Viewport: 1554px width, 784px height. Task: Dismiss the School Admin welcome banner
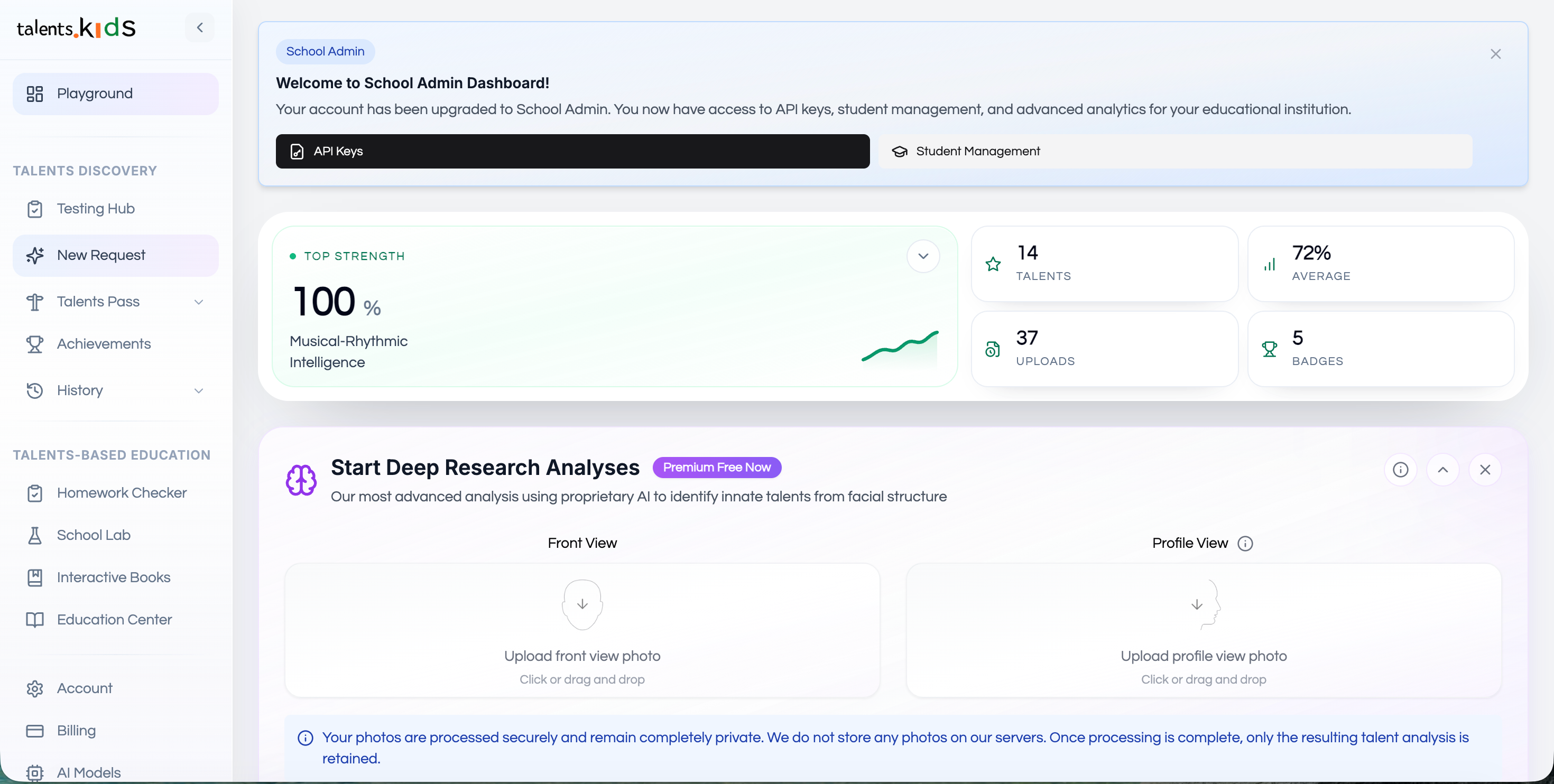click(x=1495, y=54)
